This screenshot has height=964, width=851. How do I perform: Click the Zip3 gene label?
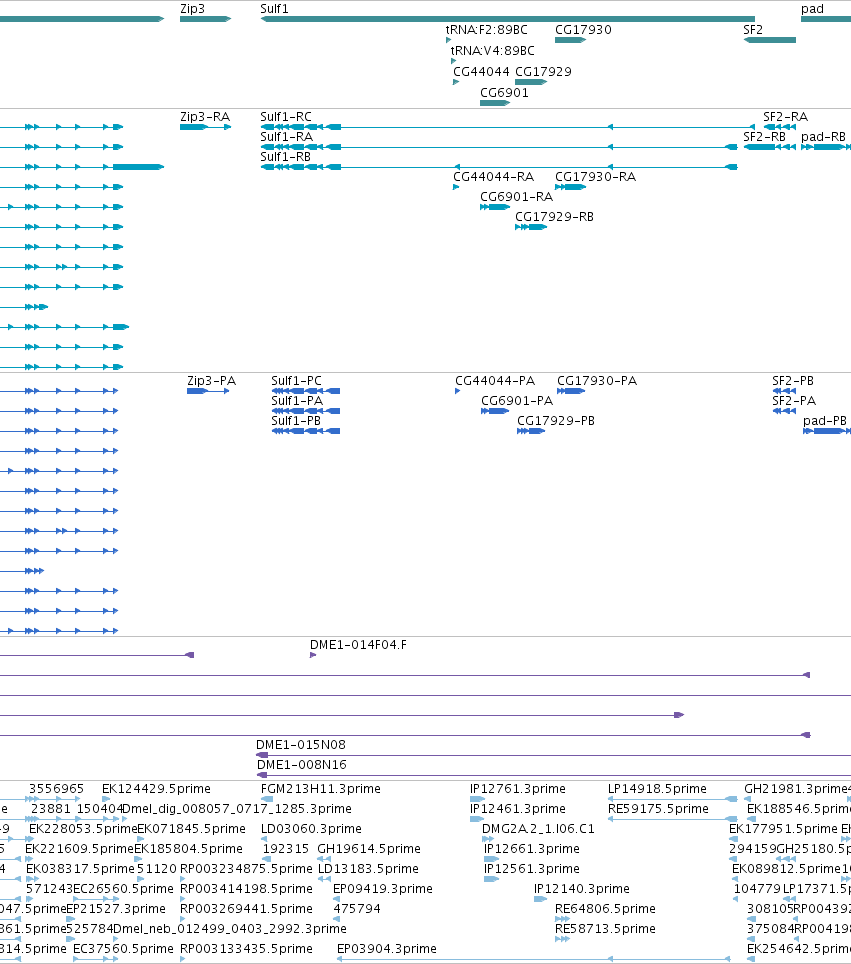pyautogui.click(x=192, y=9)
